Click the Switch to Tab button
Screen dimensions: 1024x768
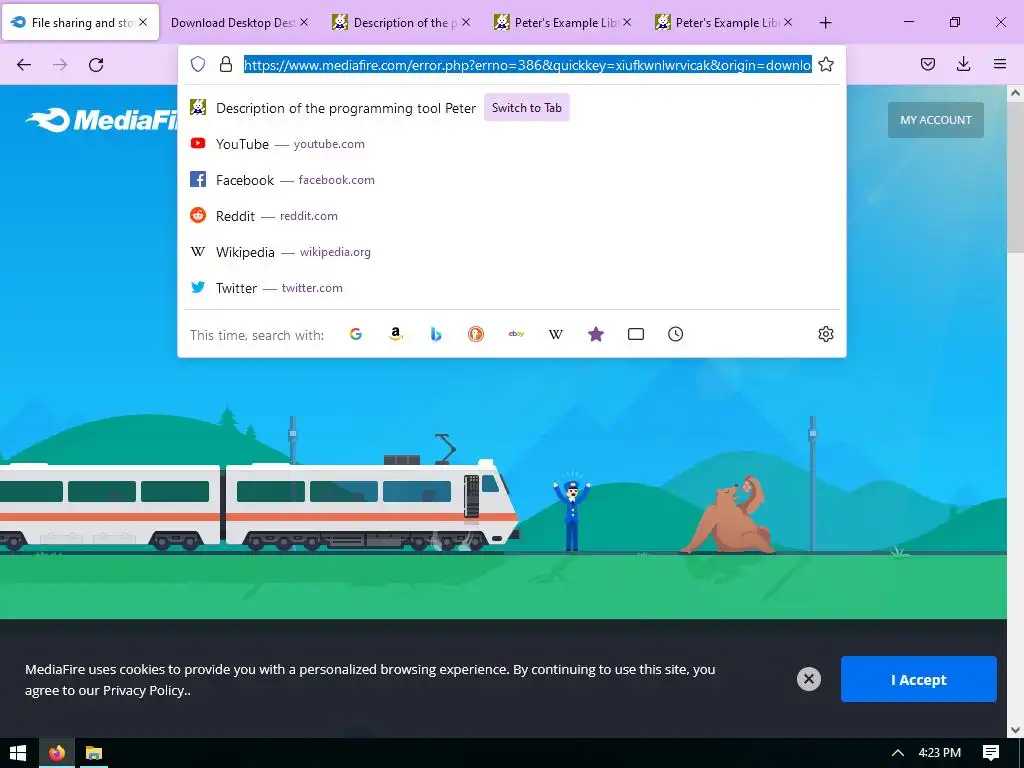(x=526, y=108)
